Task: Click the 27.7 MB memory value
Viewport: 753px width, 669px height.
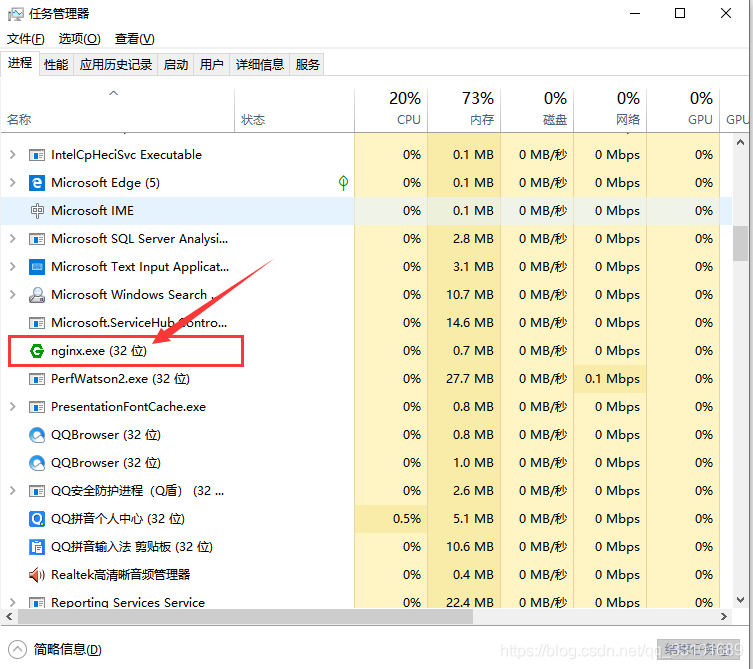Action: click(470, 379)
